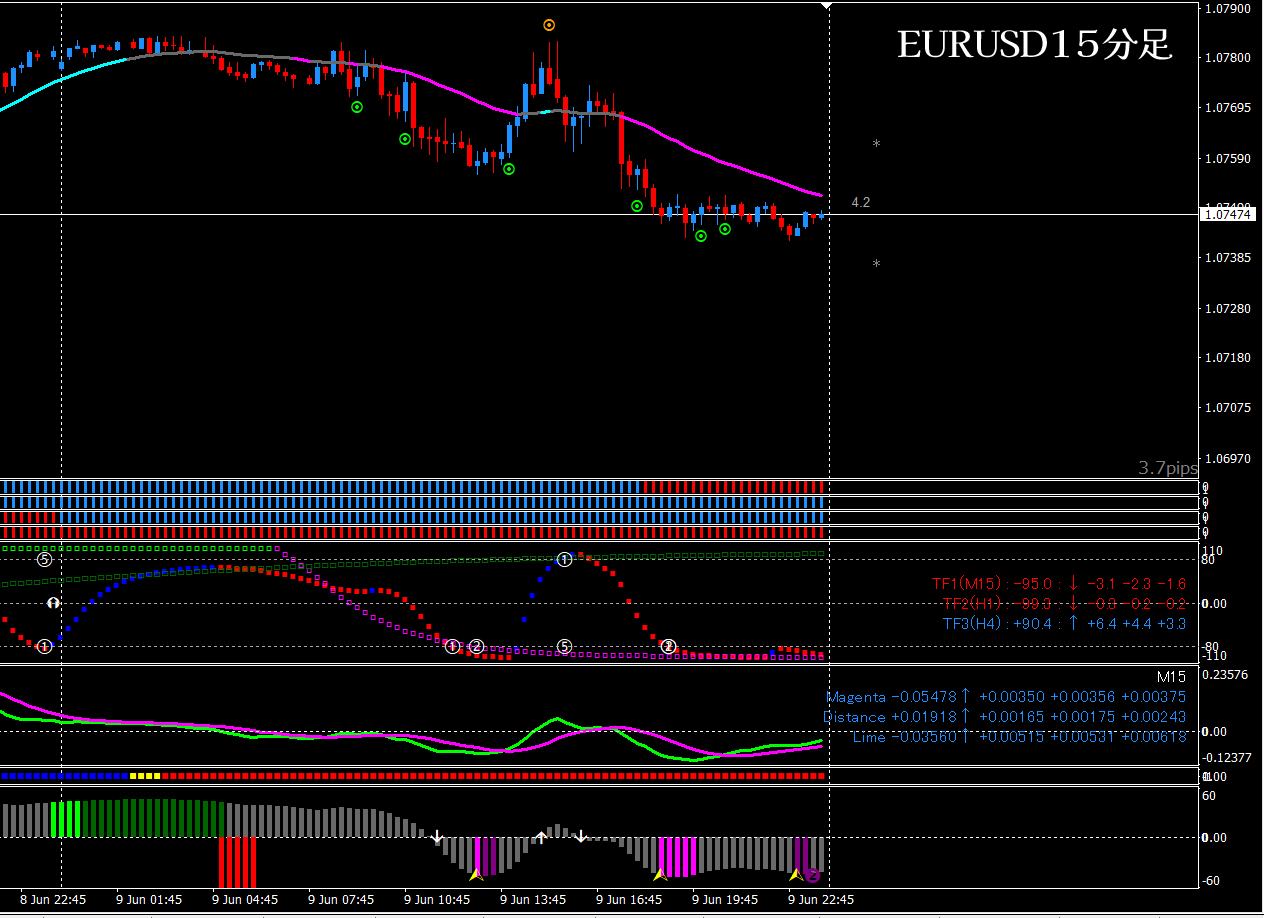Image resolution: width=1264 pixels, height=918 pixels.
Task: Click the 9 Jun 04:45 time label
Action: [x=245, y=900]
